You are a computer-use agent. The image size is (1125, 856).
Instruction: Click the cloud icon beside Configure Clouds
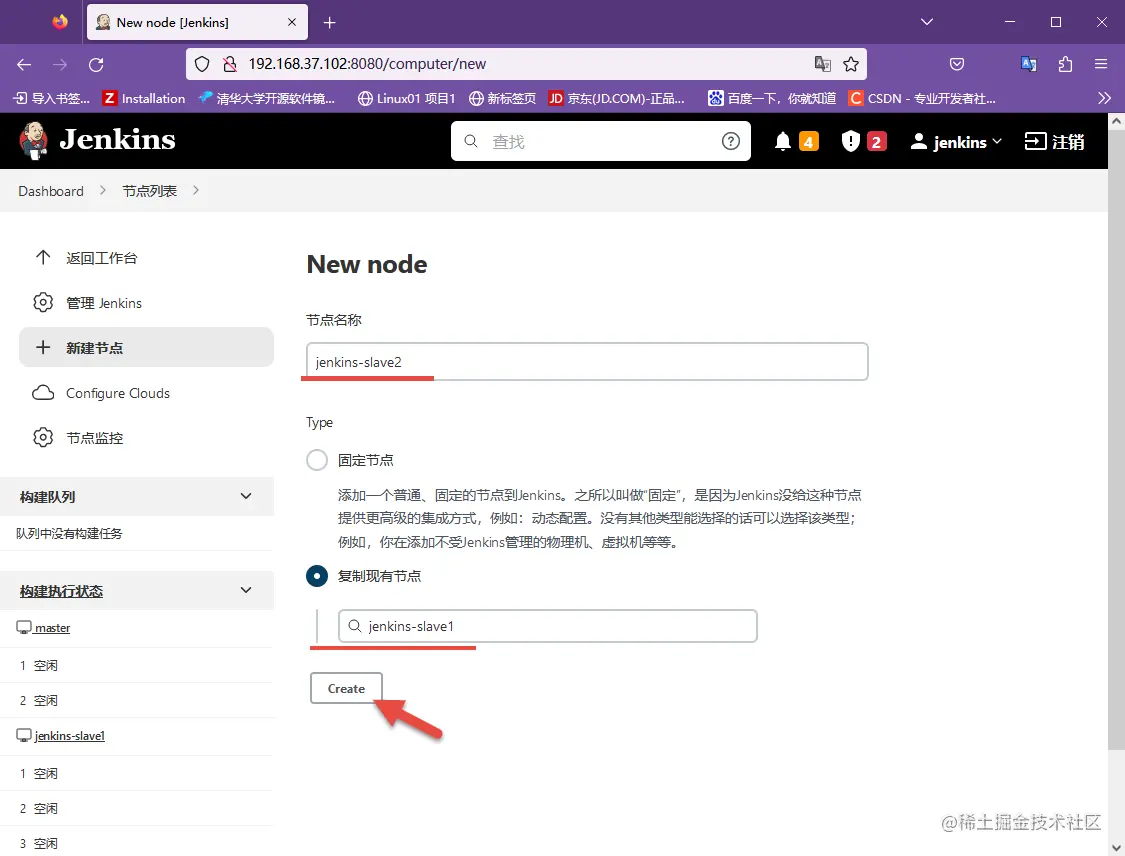click(43, 393)
